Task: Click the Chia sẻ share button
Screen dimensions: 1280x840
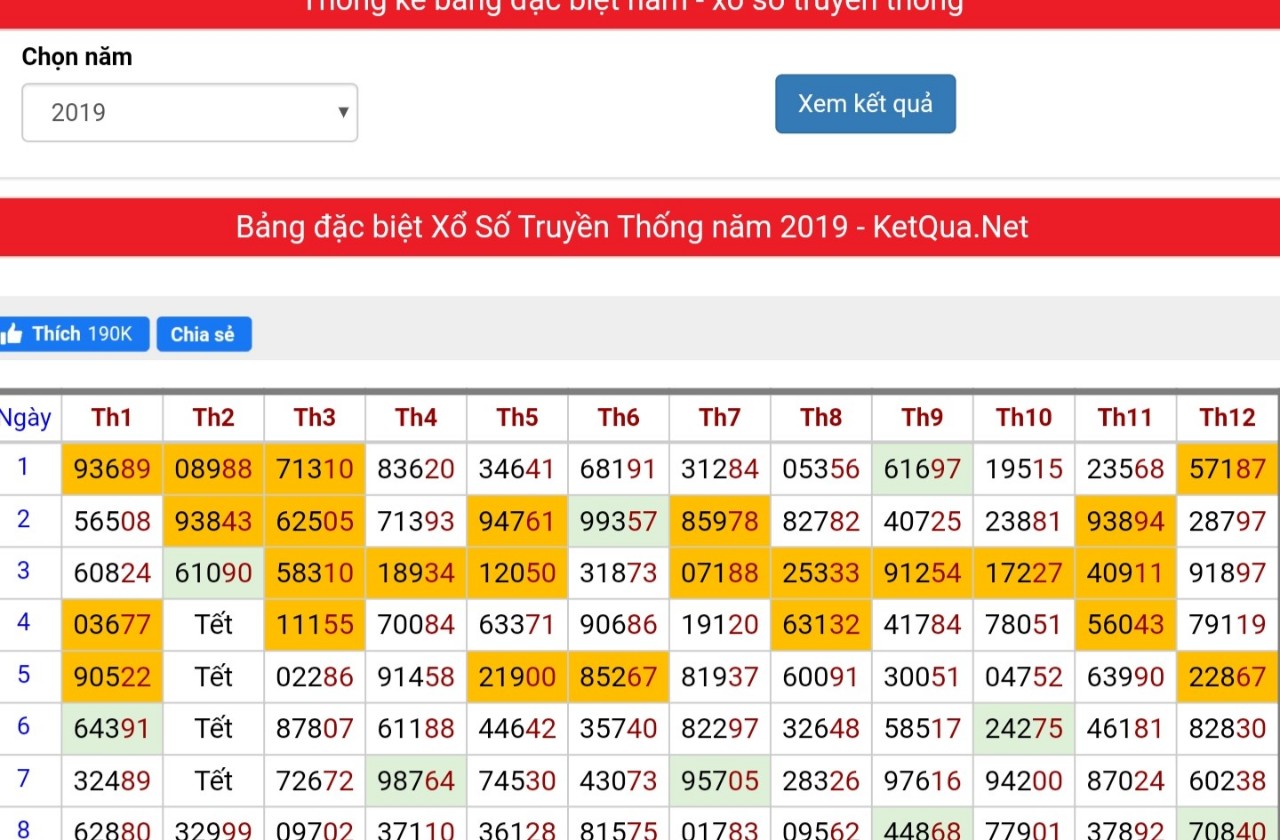Action: pyautogui.click(x=204, y=334)
